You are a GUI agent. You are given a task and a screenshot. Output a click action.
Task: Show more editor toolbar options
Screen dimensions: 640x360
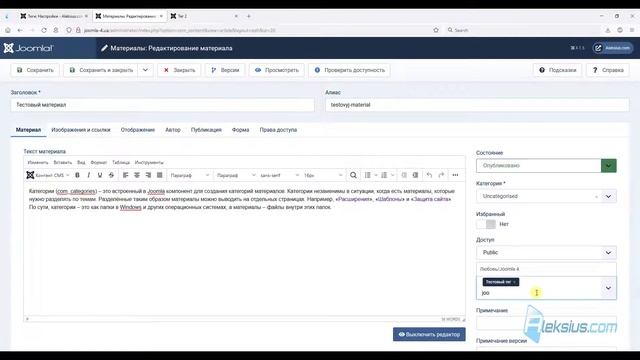(x=456, y=175)
